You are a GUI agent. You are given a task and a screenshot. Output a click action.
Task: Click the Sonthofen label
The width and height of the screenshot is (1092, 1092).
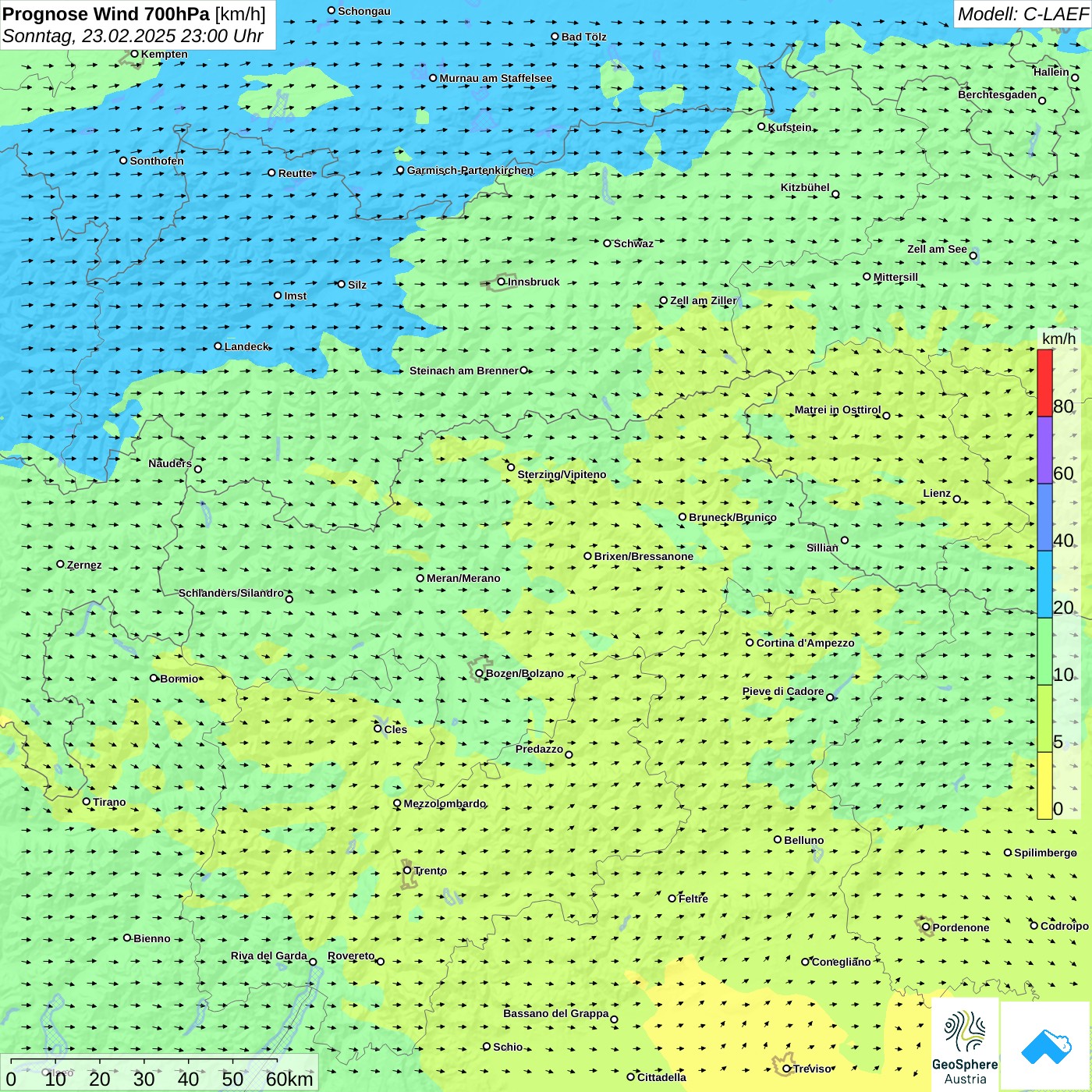click(x=157, y=161)
